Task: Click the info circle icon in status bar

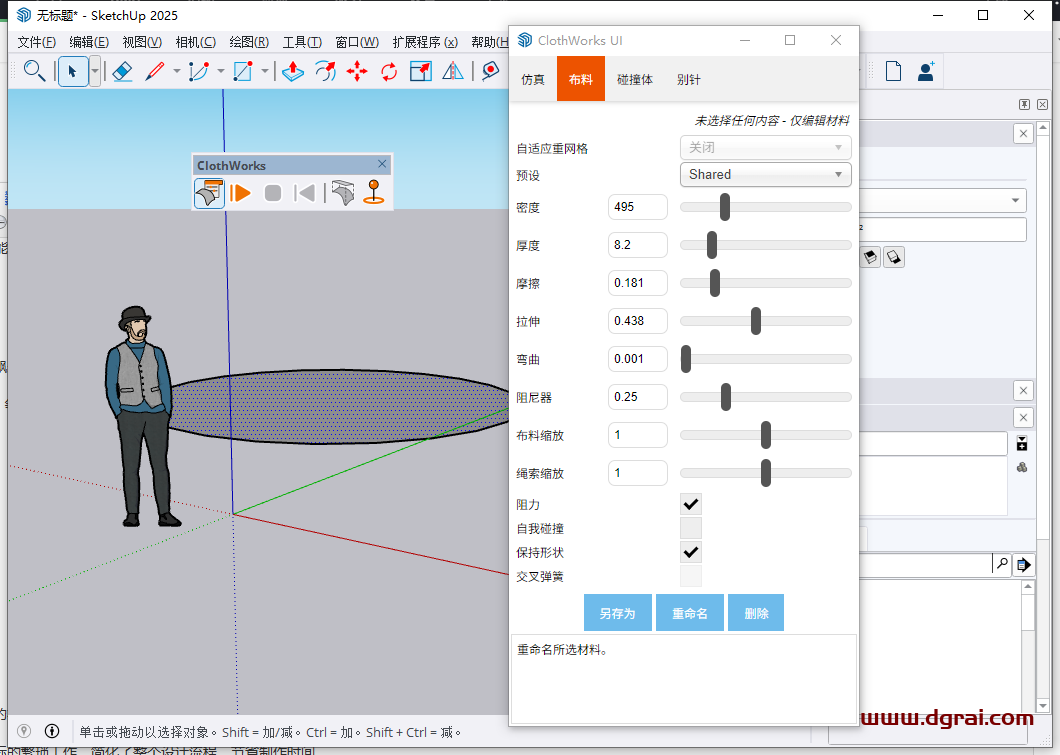Action: (x=52, y=731)
